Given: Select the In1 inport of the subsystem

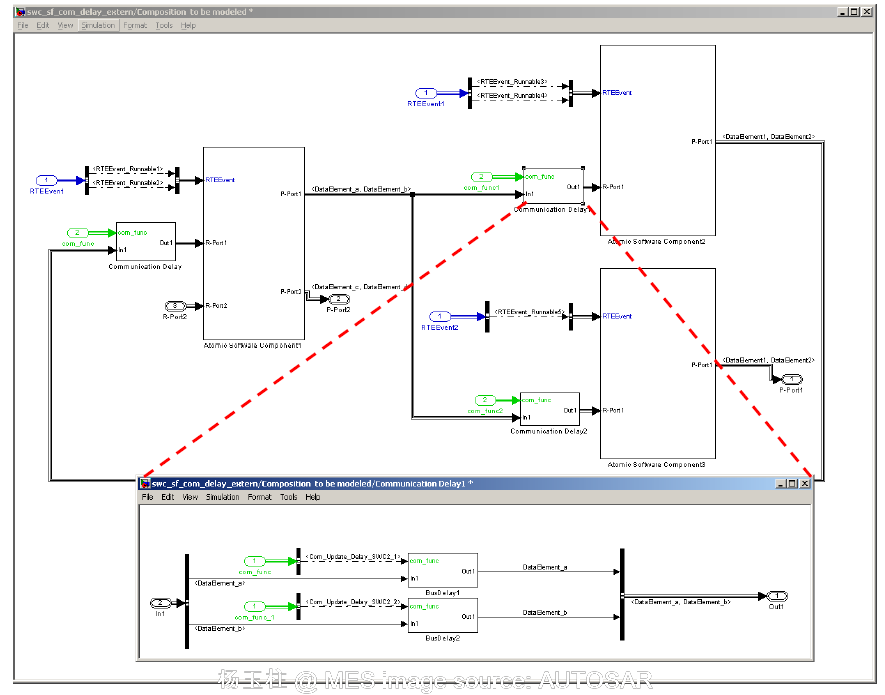Looking at the screenshot, I should coord(158,602).
